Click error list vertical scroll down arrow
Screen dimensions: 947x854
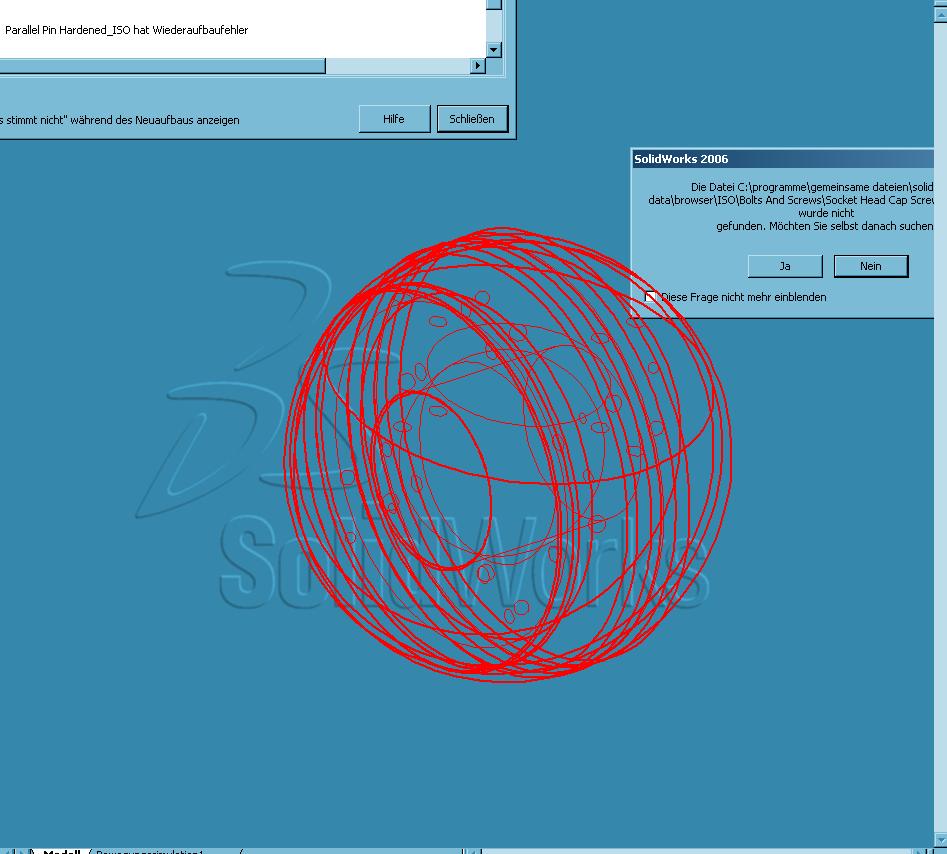tap(494, 50)
